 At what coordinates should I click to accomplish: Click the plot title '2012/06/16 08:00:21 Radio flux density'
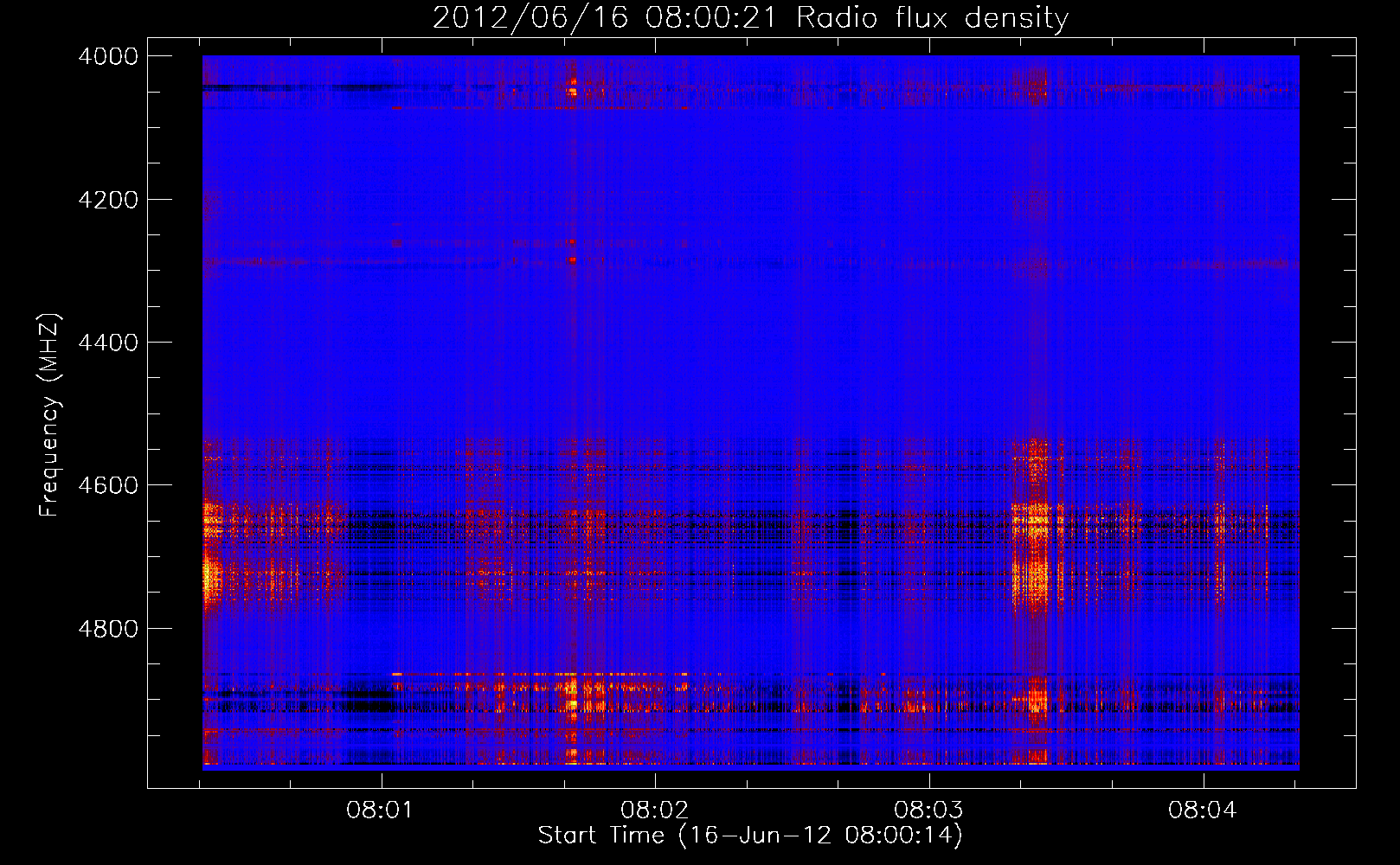click(x=750, y=17)
